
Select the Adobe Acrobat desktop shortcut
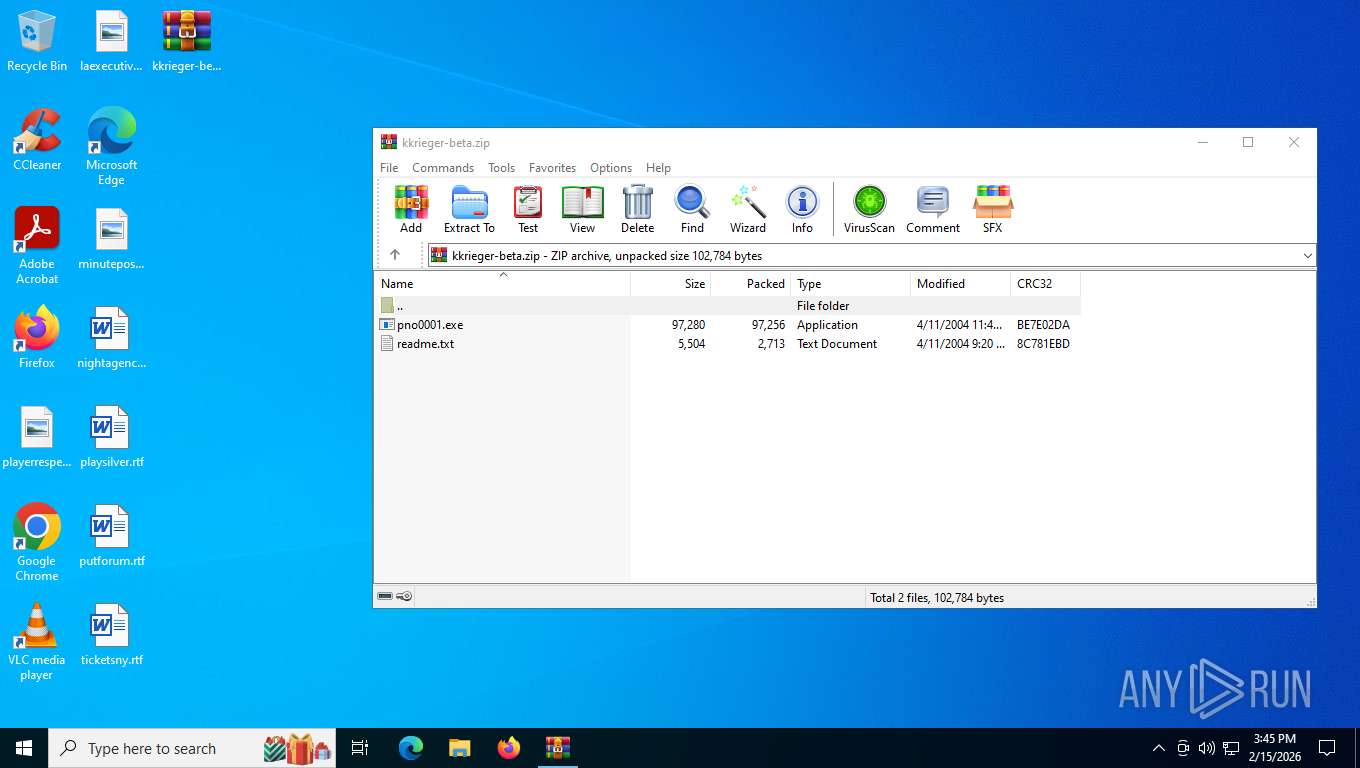coord(37,246)
